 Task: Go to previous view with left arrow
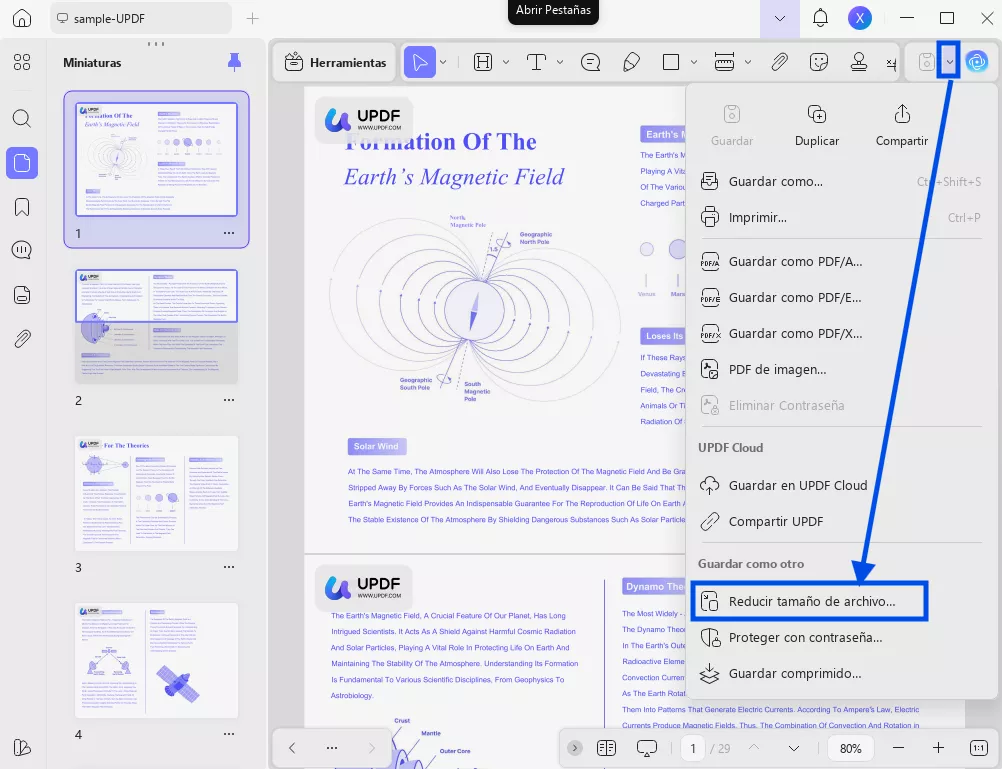[292, 748]
